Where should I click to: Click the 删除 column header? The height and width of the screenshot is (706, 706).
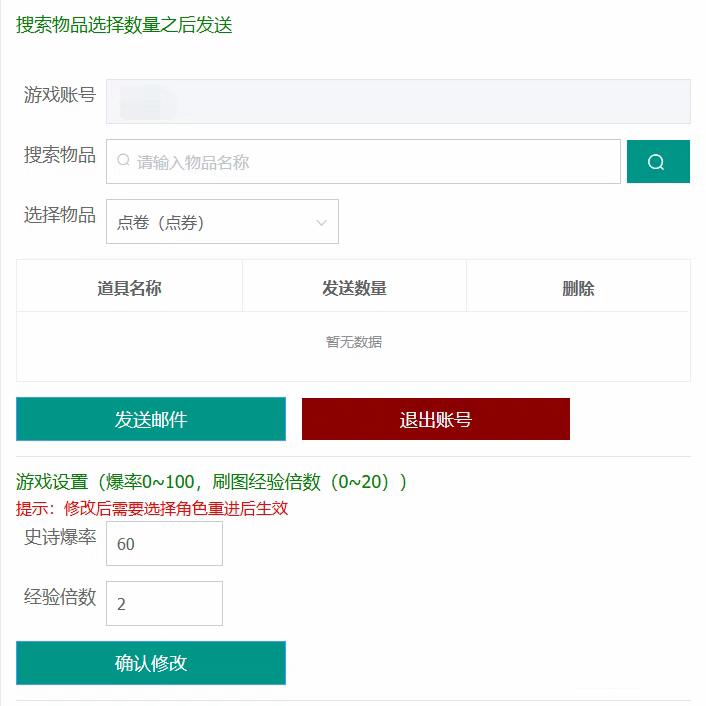(578, 288)
